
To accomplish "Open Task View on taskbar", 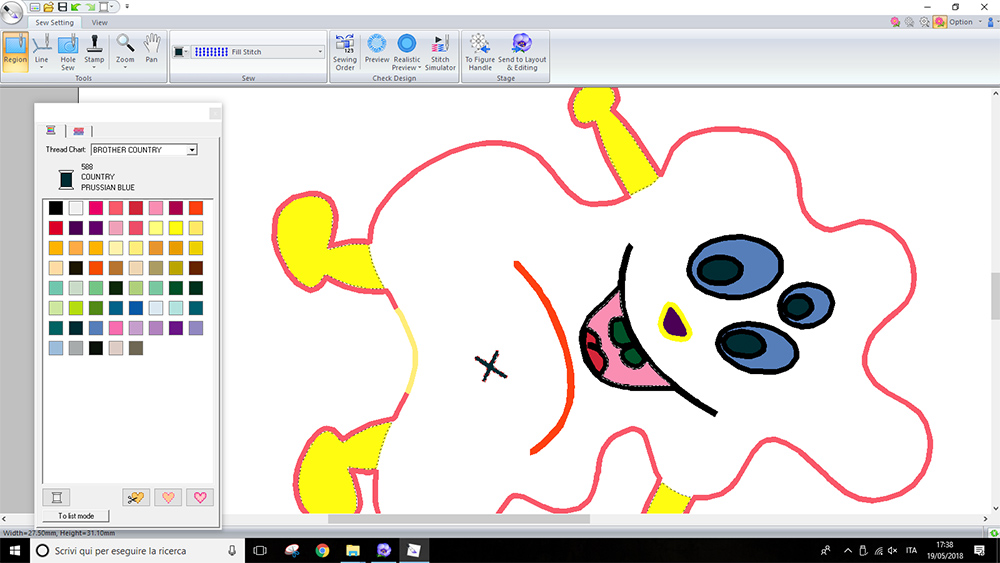I will point(260,550).
